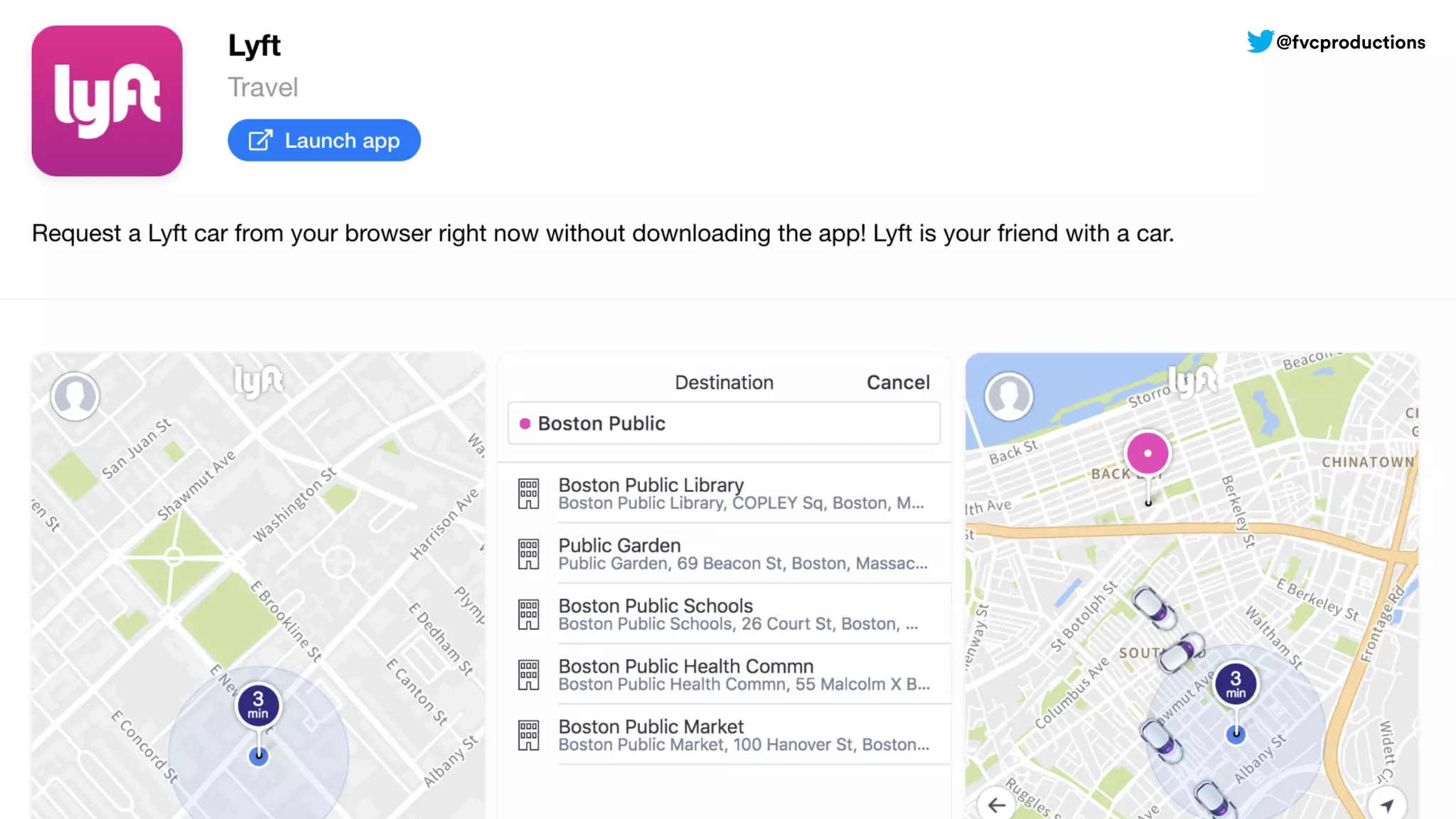Click the profile avatar on the right map

1008,395
